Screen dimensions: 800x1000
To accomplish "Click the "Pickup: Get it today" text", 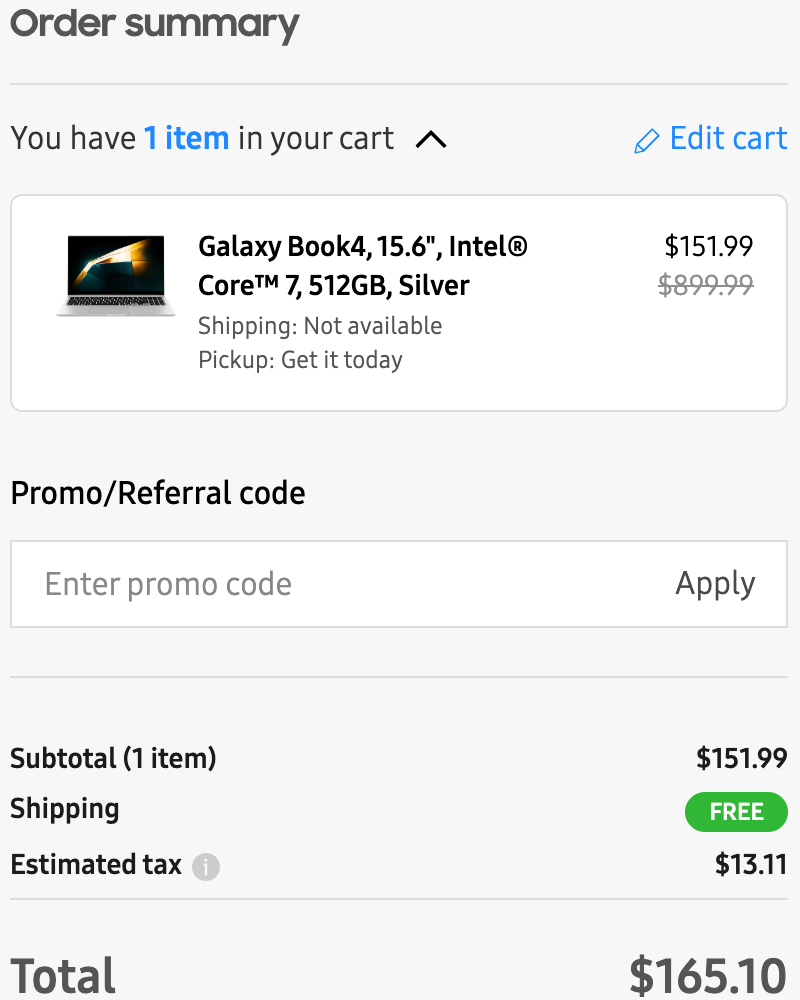I will (300, 360).
